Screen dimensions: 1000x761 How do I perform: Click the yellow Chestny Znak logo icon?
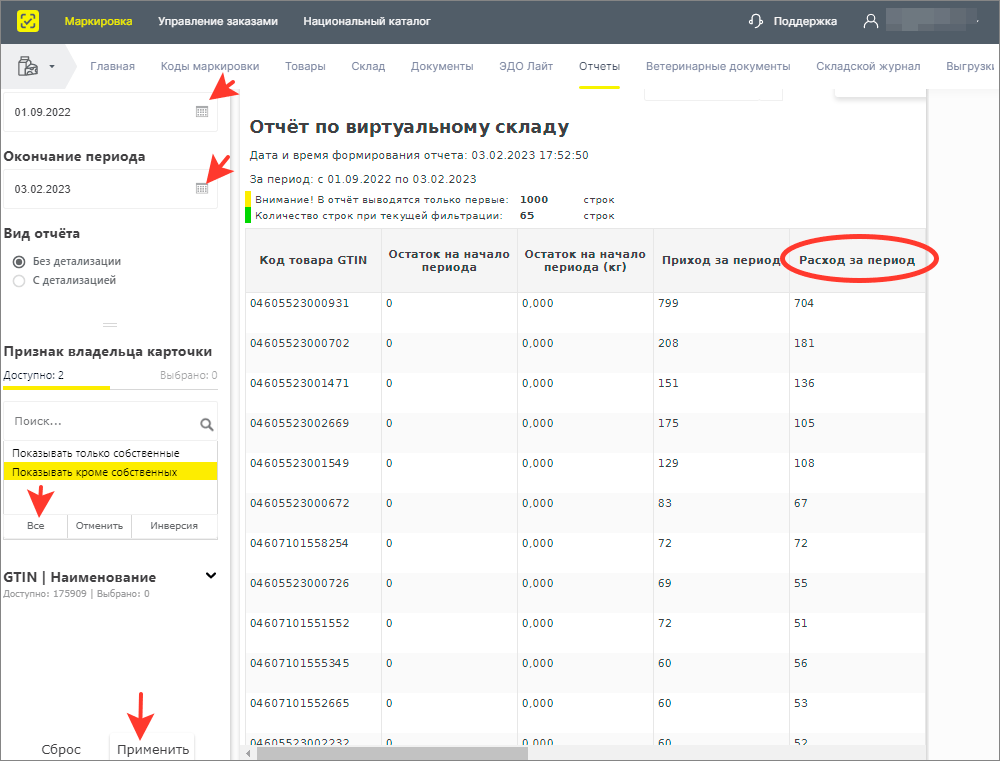pos(27,21)
